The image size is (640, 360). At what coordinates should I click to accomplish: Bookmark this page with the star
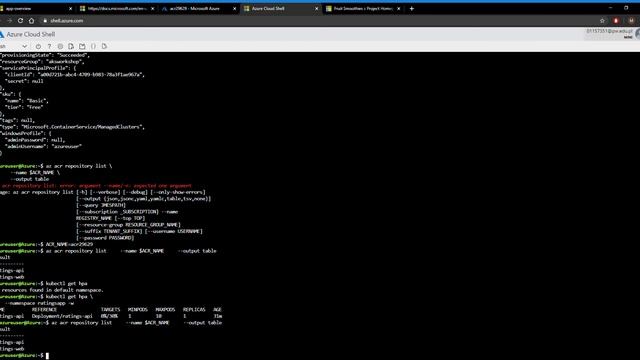click(602, 20)
